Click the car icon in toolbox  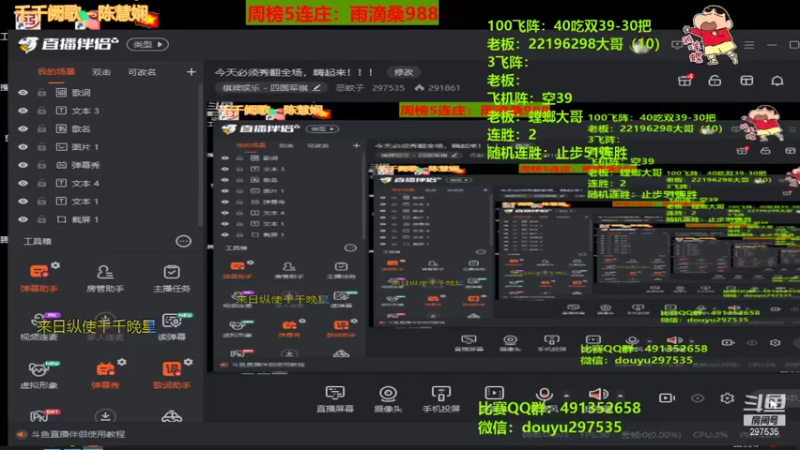coord(171,416)
